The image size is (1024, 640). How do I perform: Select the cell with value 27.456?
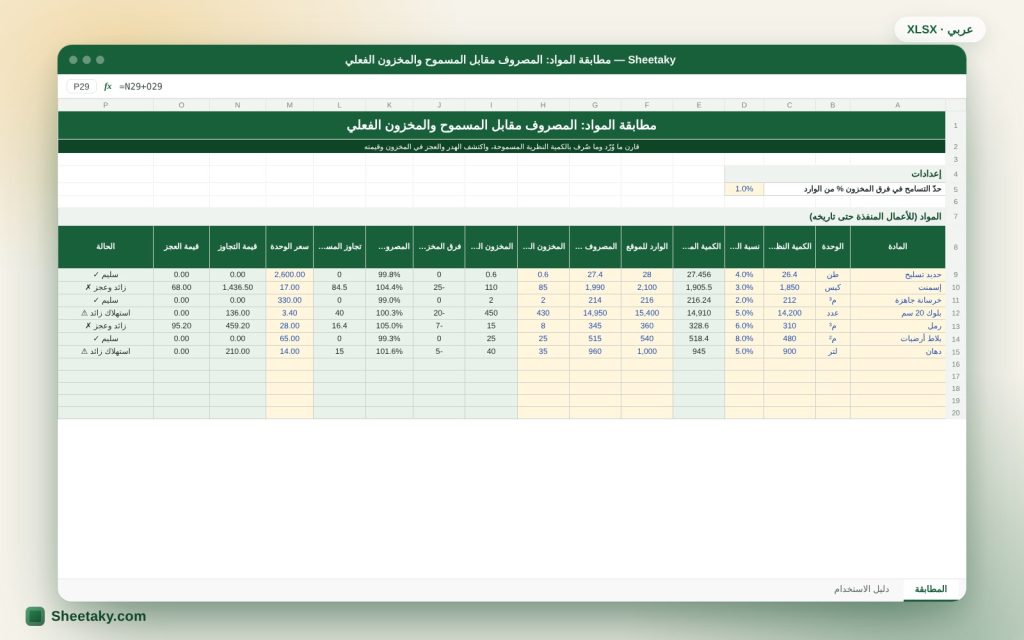click(699, 275)
